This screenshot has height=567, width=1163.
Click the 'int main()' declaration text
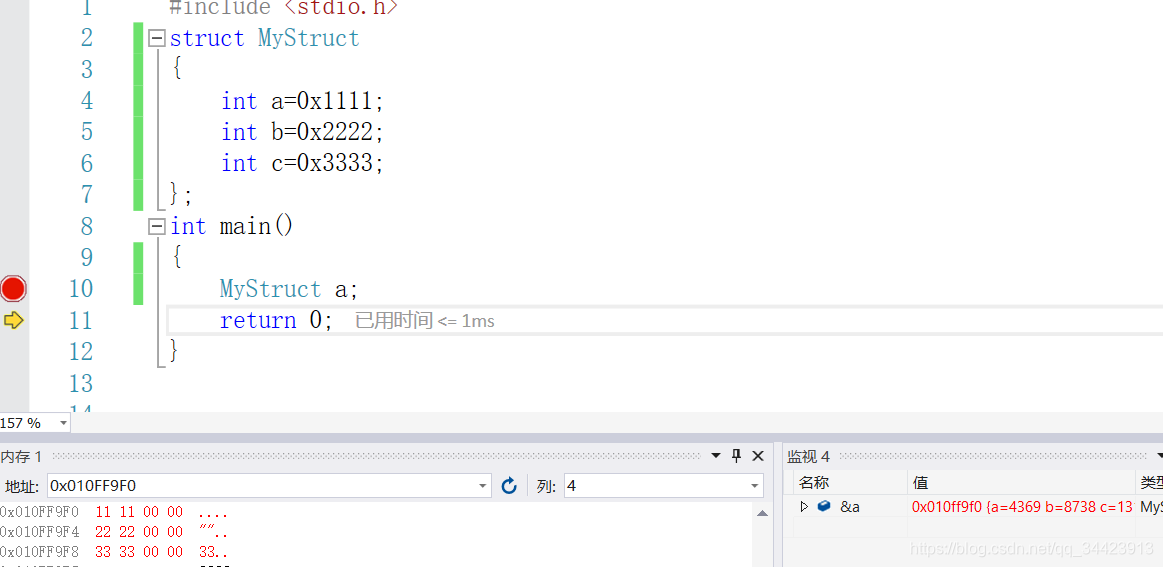232,226
